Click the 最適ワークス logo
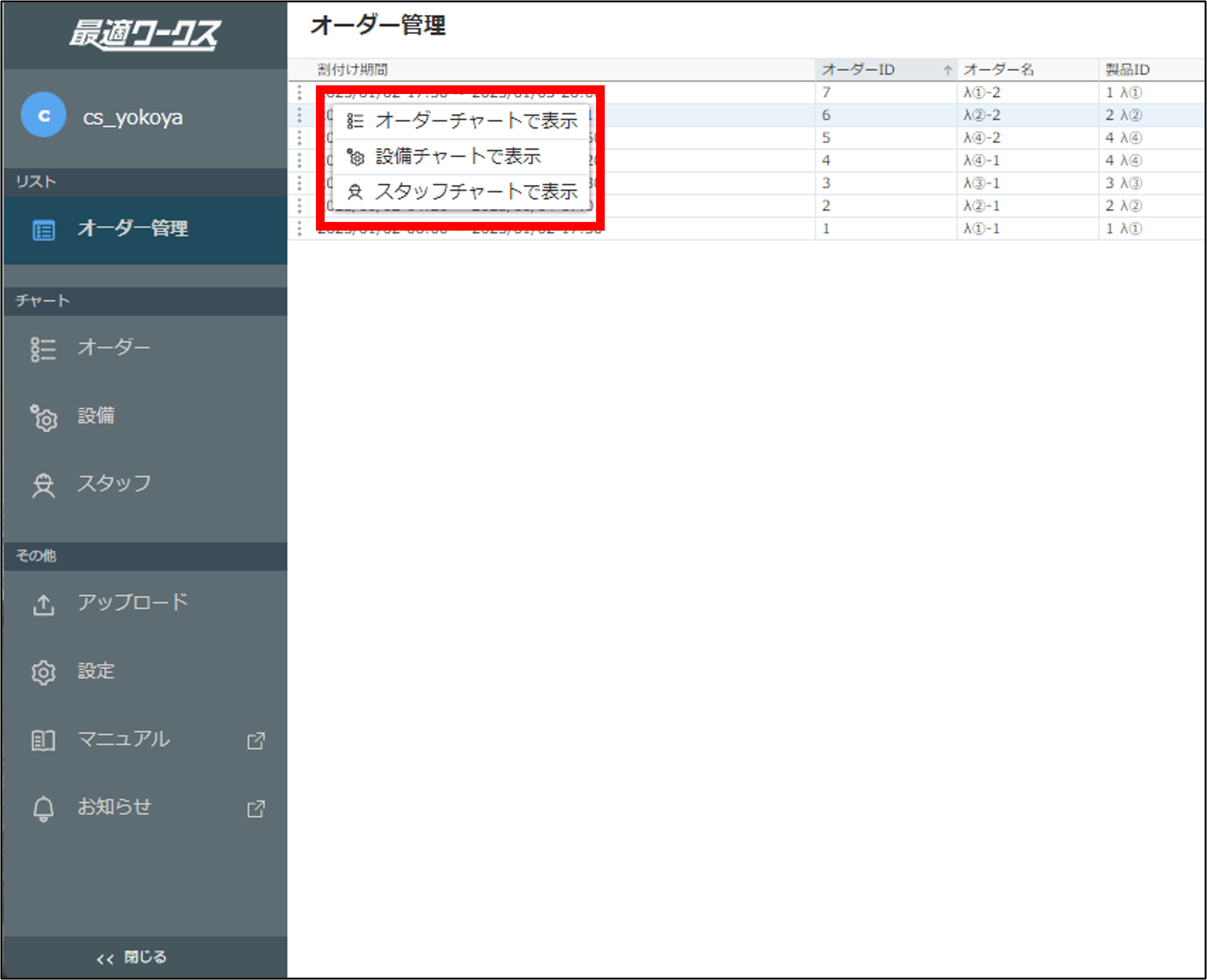This screenshot has width=1207, height=980. pyautogui.click(x=145, y=34)
